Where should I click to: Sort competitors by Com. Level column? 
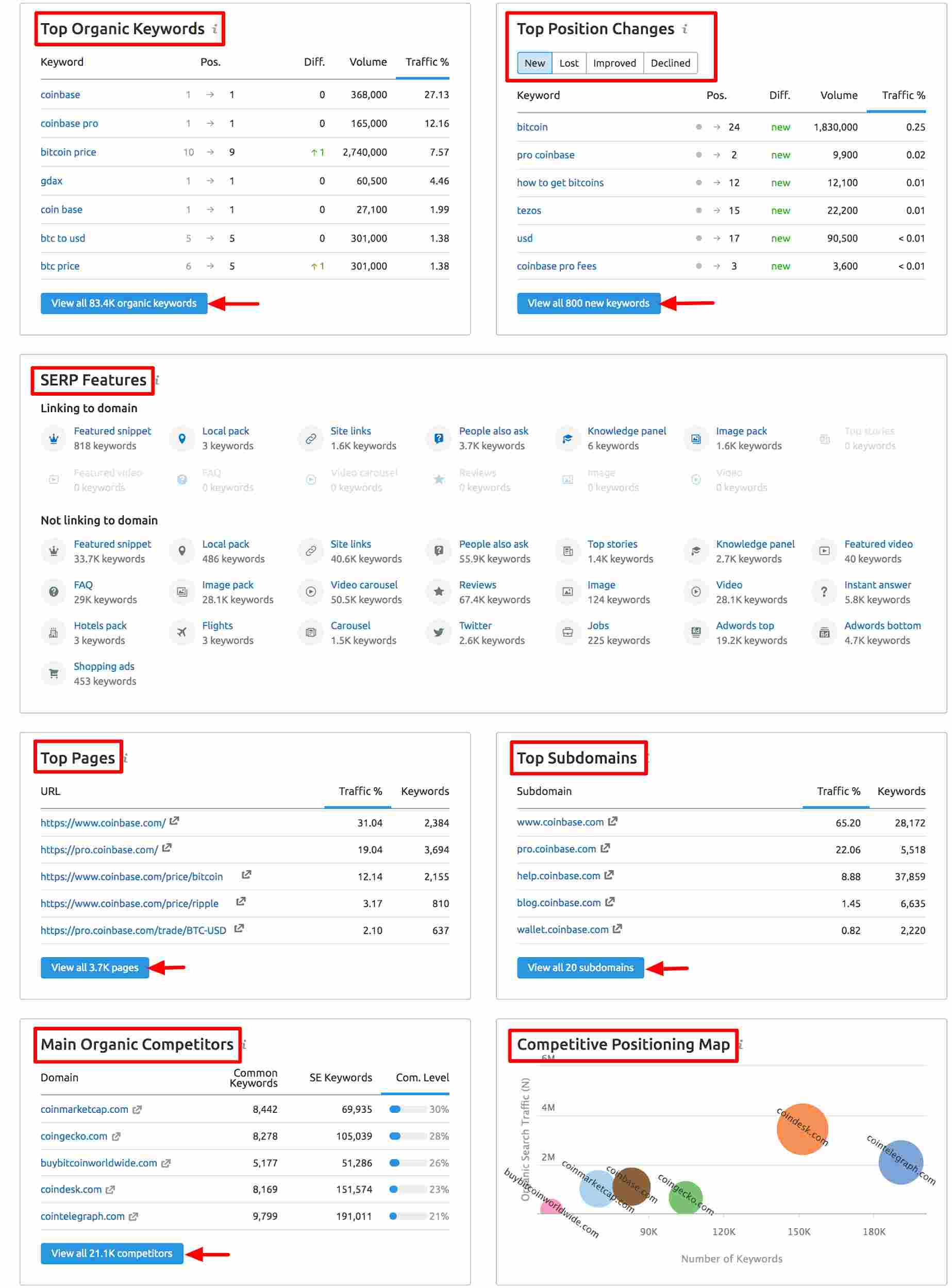423,1078
